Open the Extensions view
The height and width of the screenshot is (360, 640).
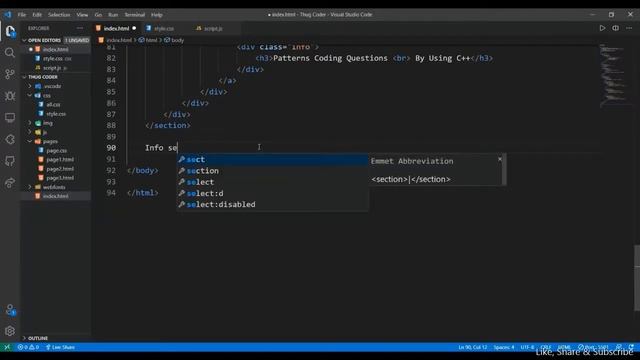coord(10,139)
